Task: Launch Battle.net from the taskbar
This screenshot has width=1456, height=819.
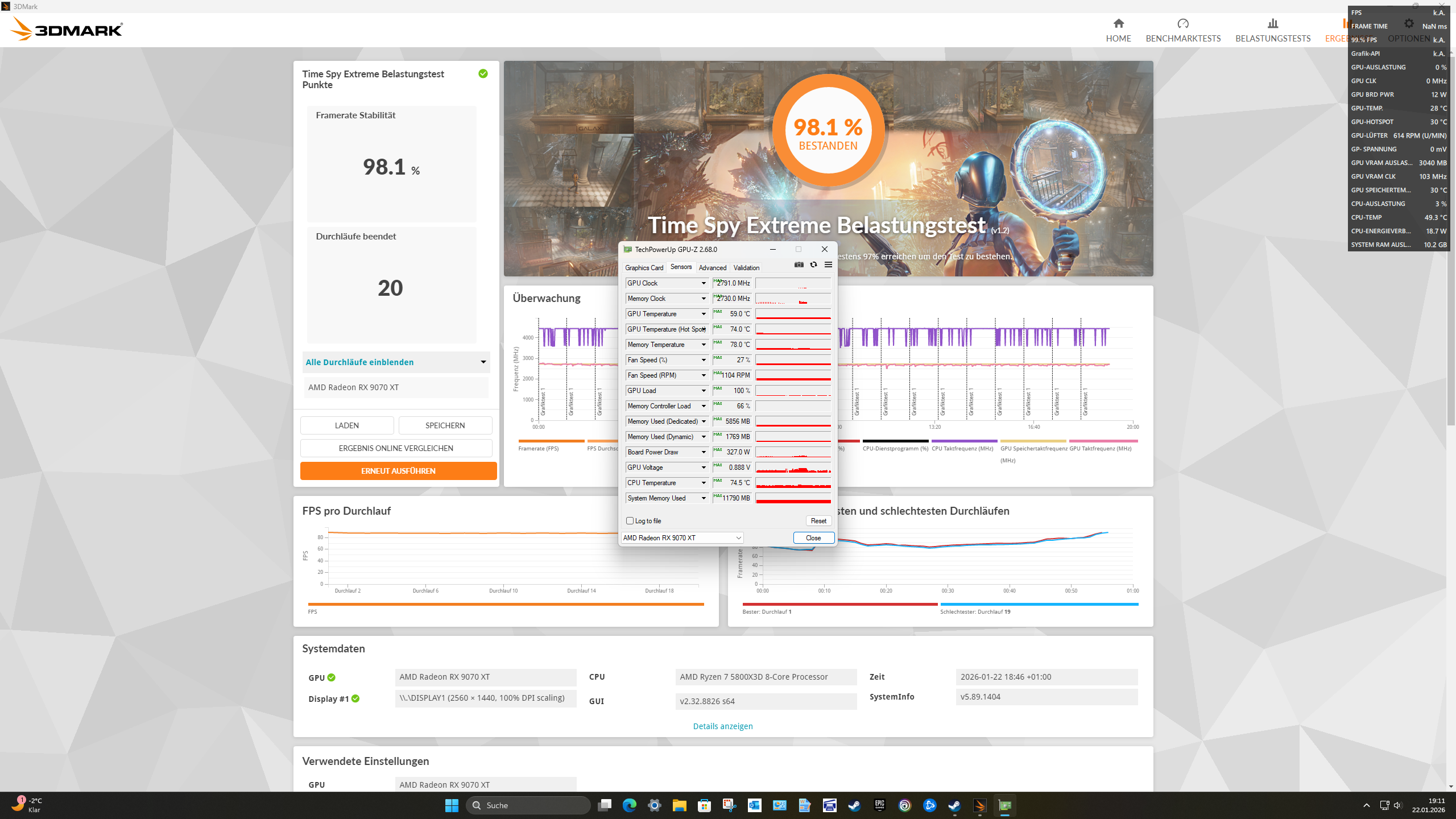Action: click(929, 805)
